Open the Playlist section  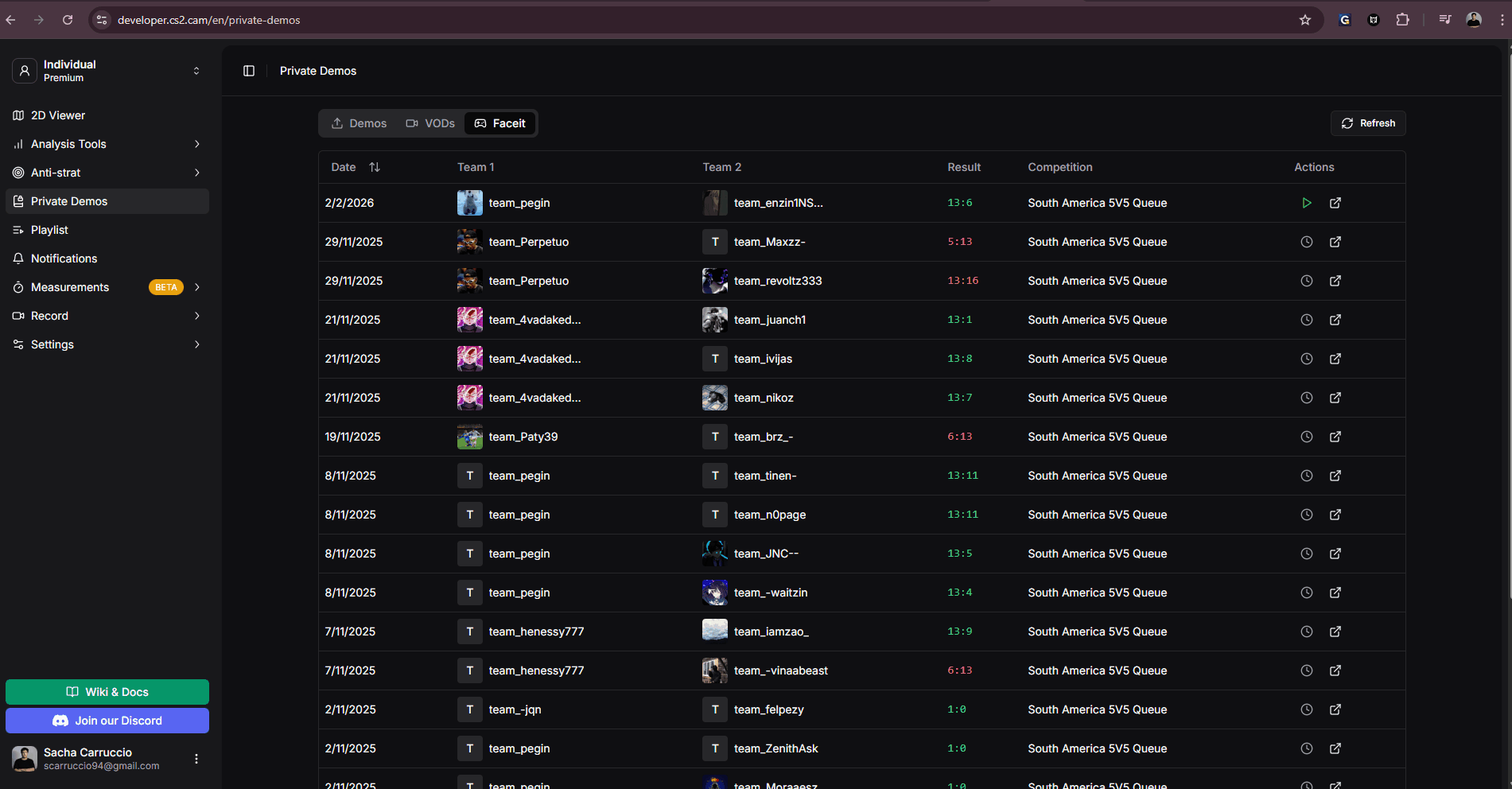(x=49, y=230)
